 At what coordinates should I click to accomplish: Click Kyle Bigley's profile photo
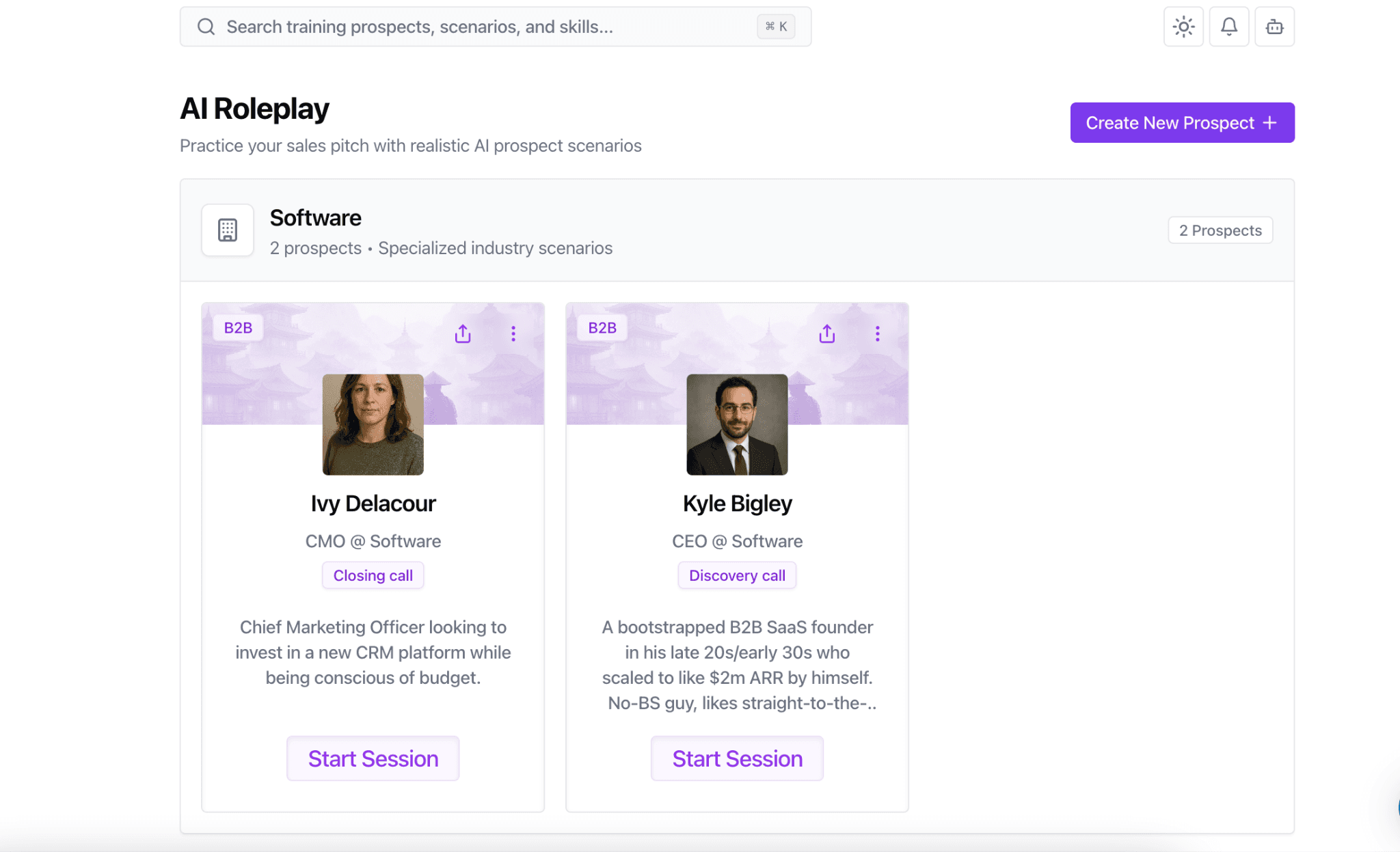click(737, 424)
